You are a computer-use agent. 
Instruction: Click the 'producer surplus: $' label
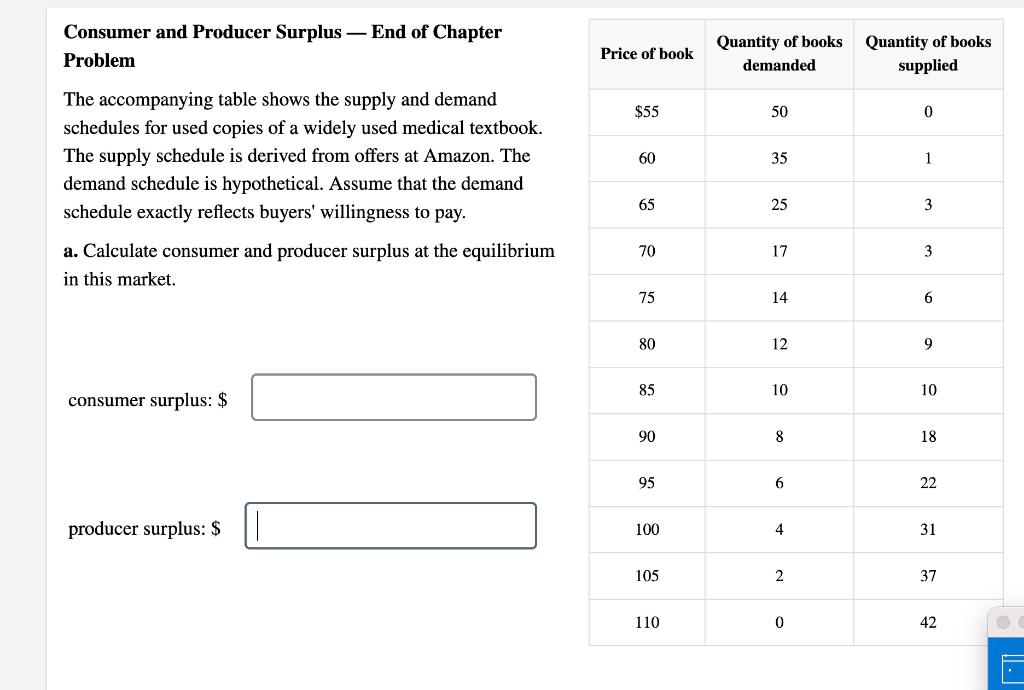tap(144, 528)
